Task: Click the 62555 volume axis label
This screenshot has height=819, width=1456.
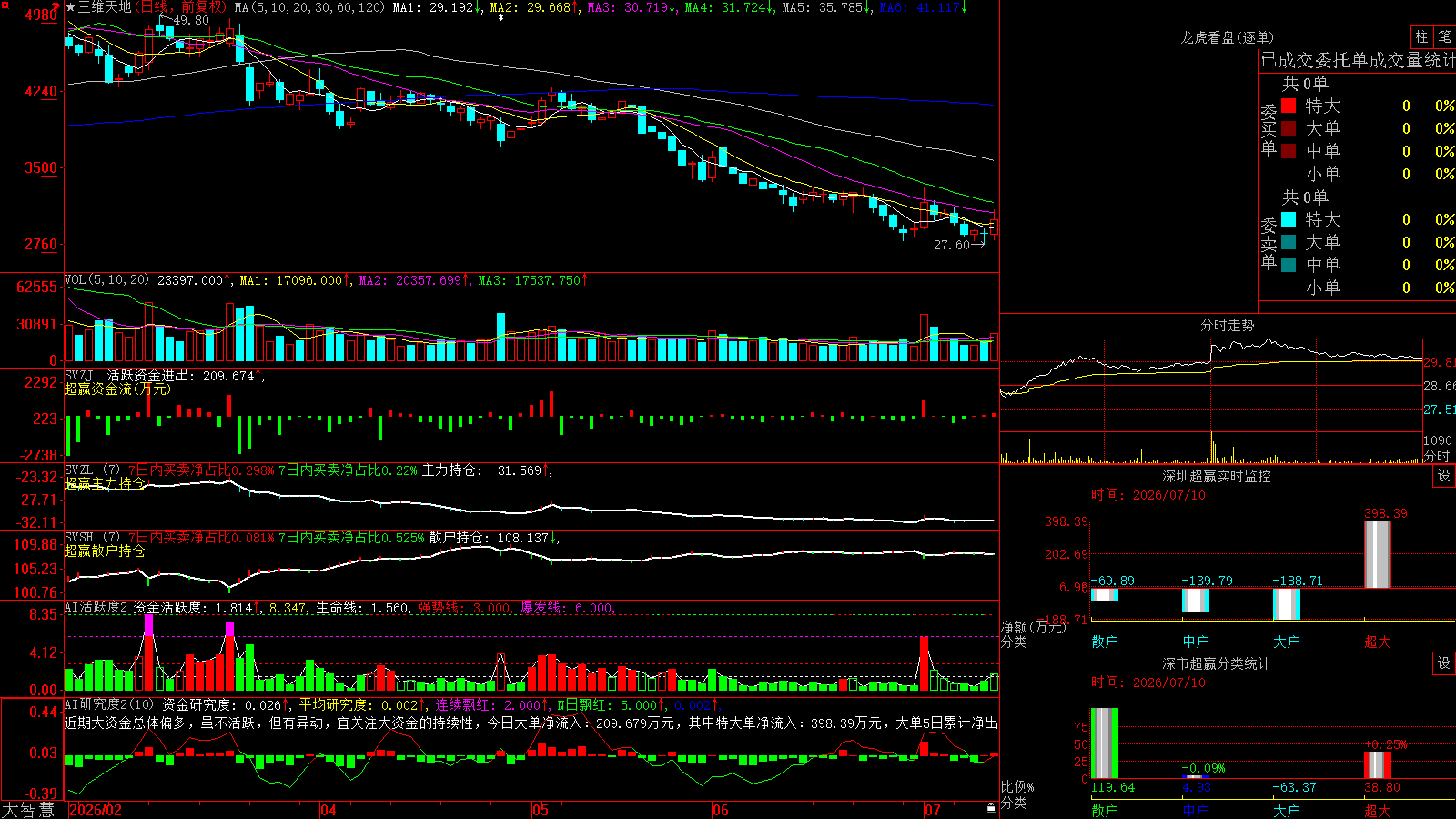Action: point(37,287)
